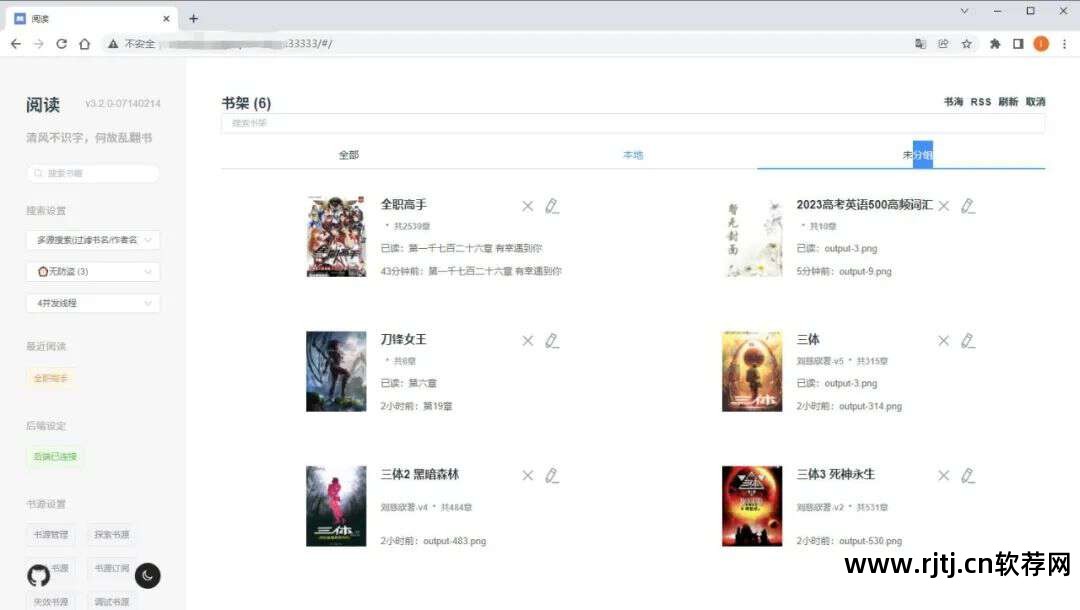Select the 阅读 browser tab
The image size is (1080, 610).
[x=92, y=19]
